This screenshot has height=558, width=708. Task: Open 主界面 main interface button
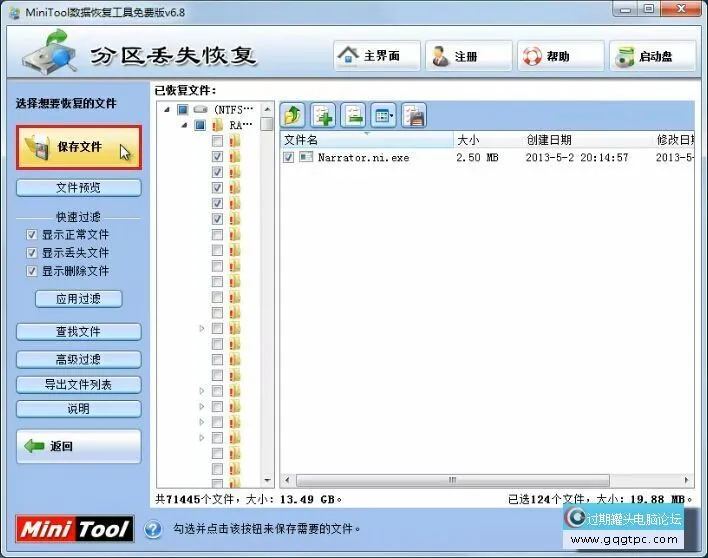[x=377, y=56]
